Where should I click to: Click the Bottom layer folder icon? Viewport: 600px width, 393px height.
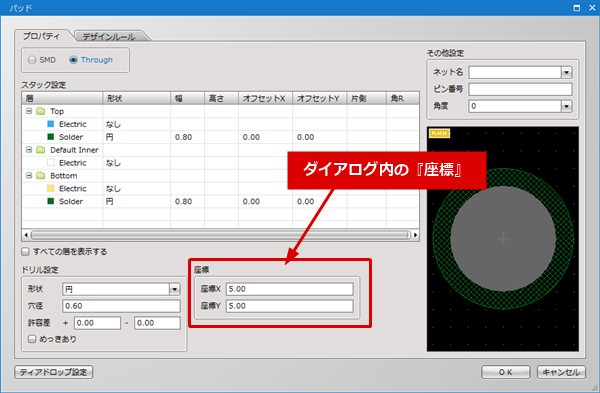click(41, 176)
